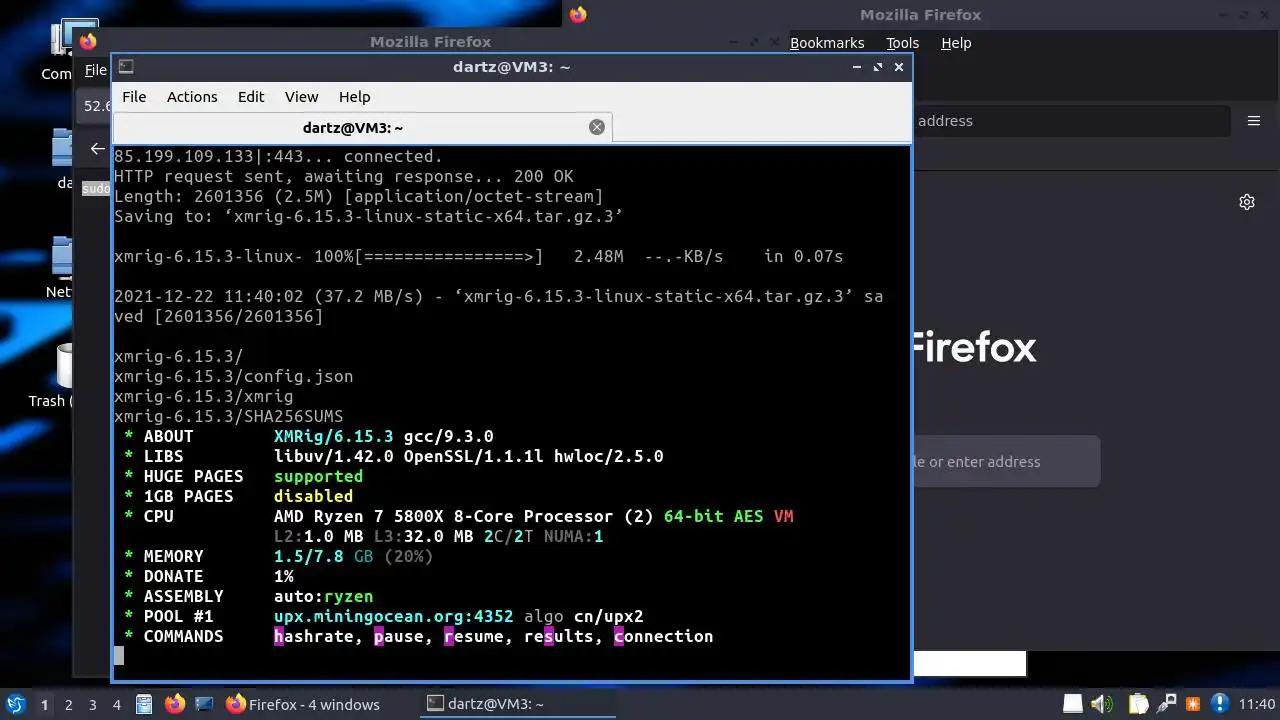Launch file manager from taskbar
This screenshot has height=720, width=1280.
[x=144, y=704]
